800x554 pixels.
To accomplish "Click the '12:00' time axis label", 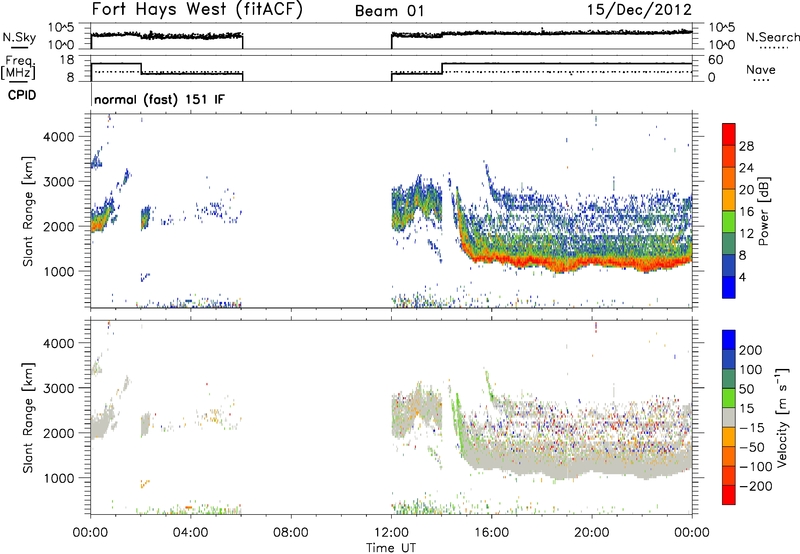I will (391, 533).
